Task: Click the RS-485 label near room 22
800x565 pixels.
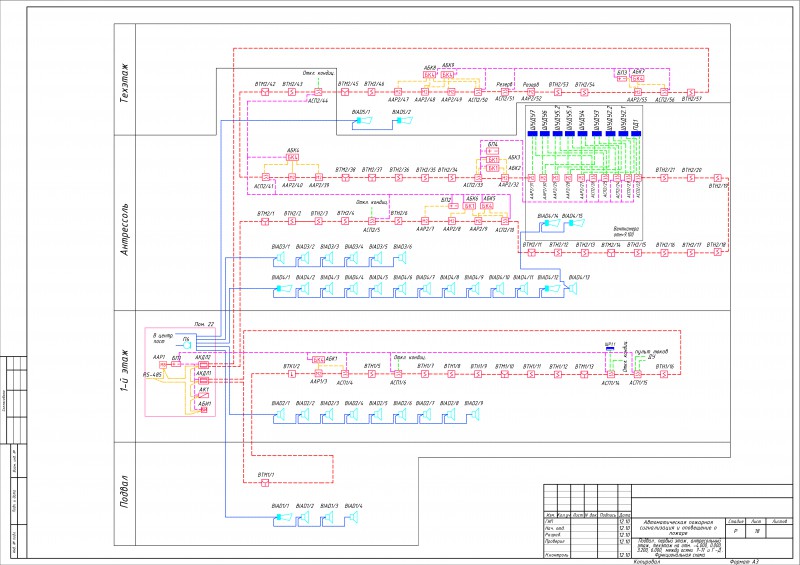Action: click(153, 375)
